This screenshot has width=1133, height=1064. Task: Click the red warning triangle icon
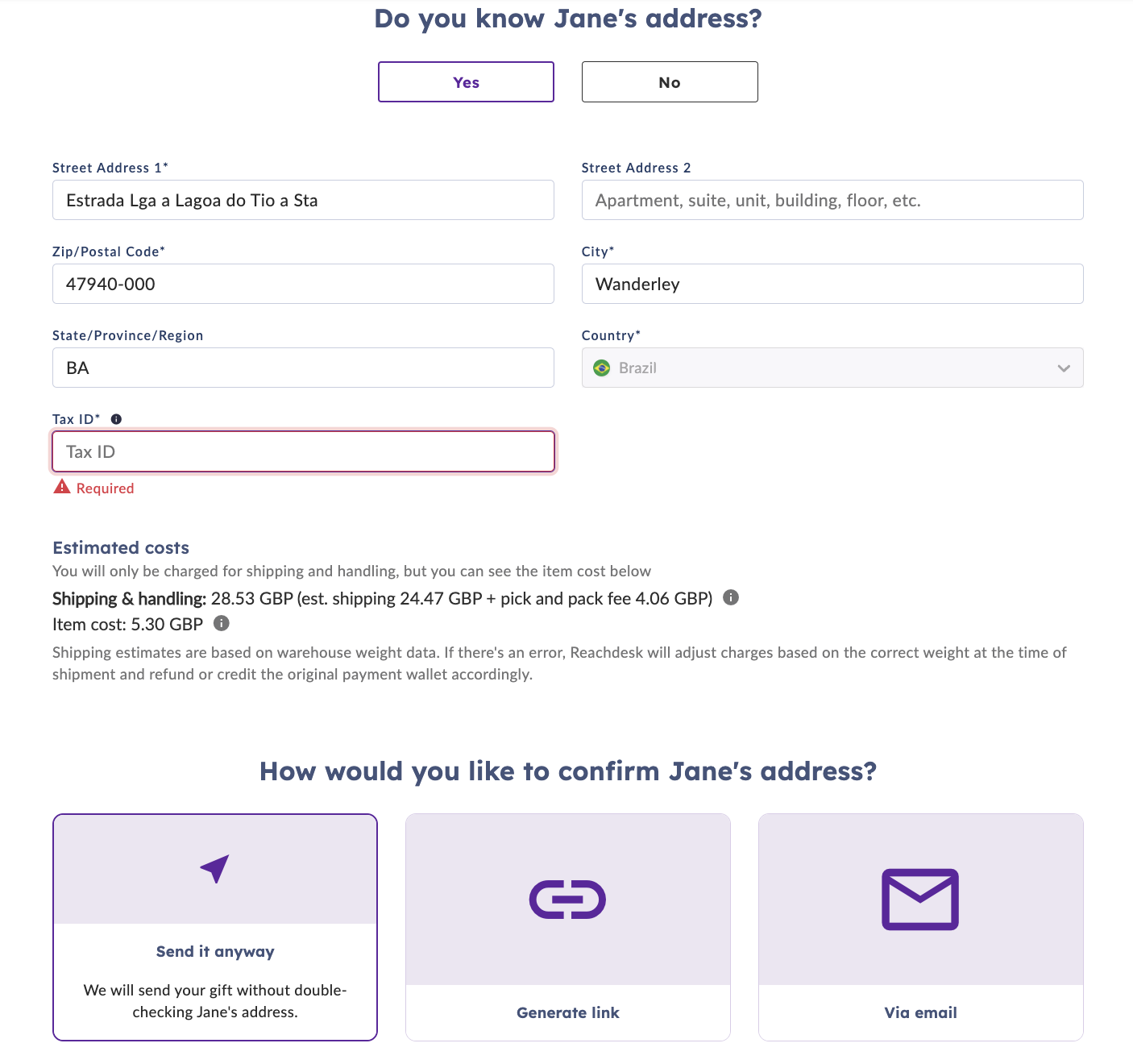click(62, 487)
